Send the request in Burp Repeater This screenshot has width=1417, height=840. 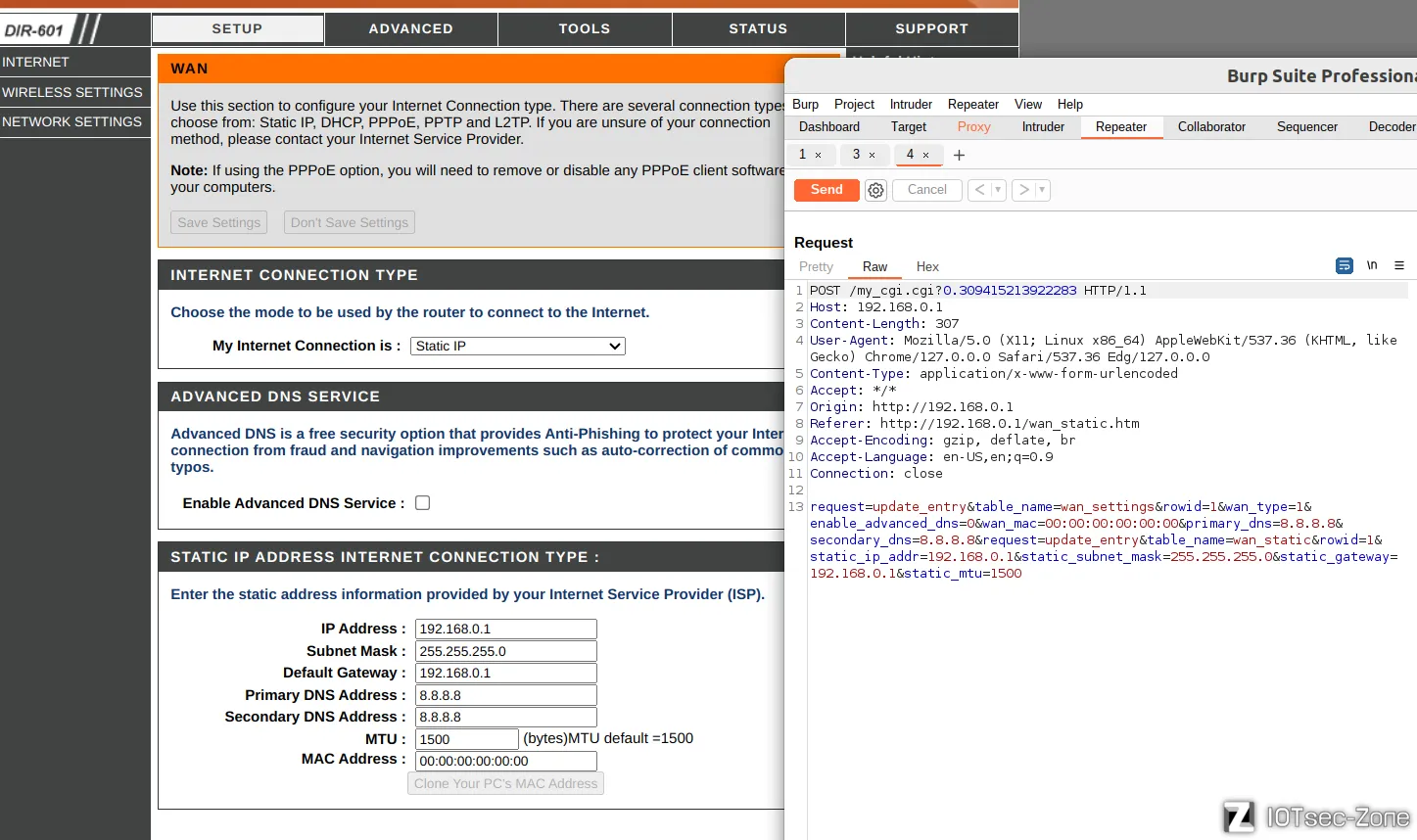pos(827,190)
